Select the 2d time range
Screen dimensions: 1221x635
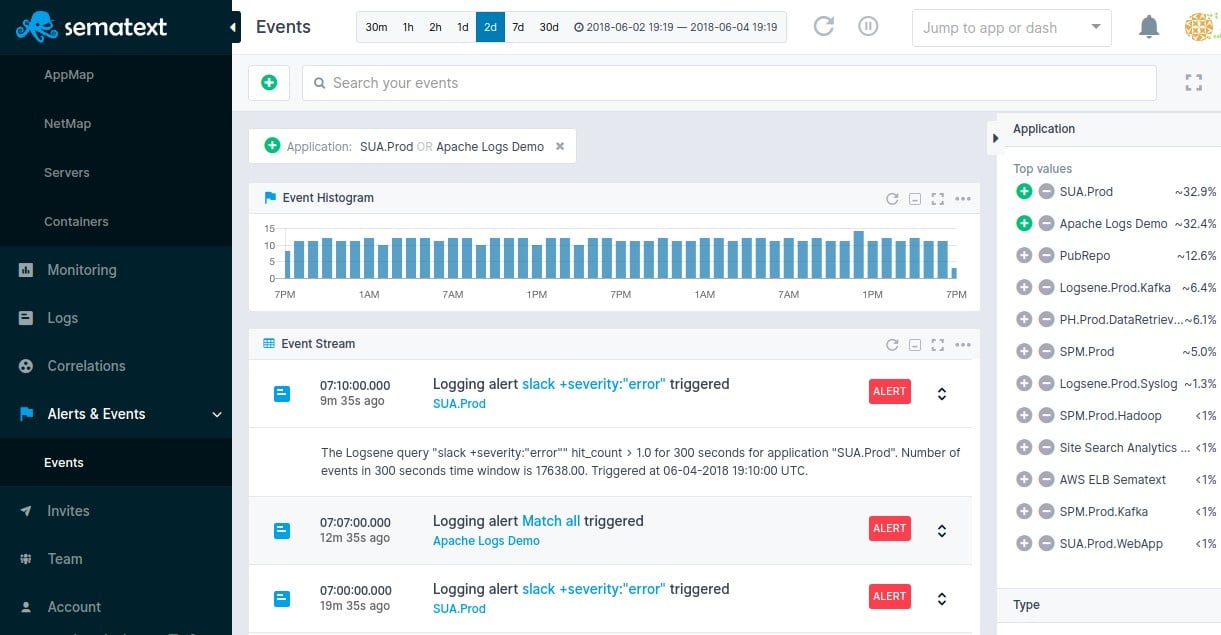[490, 27]
